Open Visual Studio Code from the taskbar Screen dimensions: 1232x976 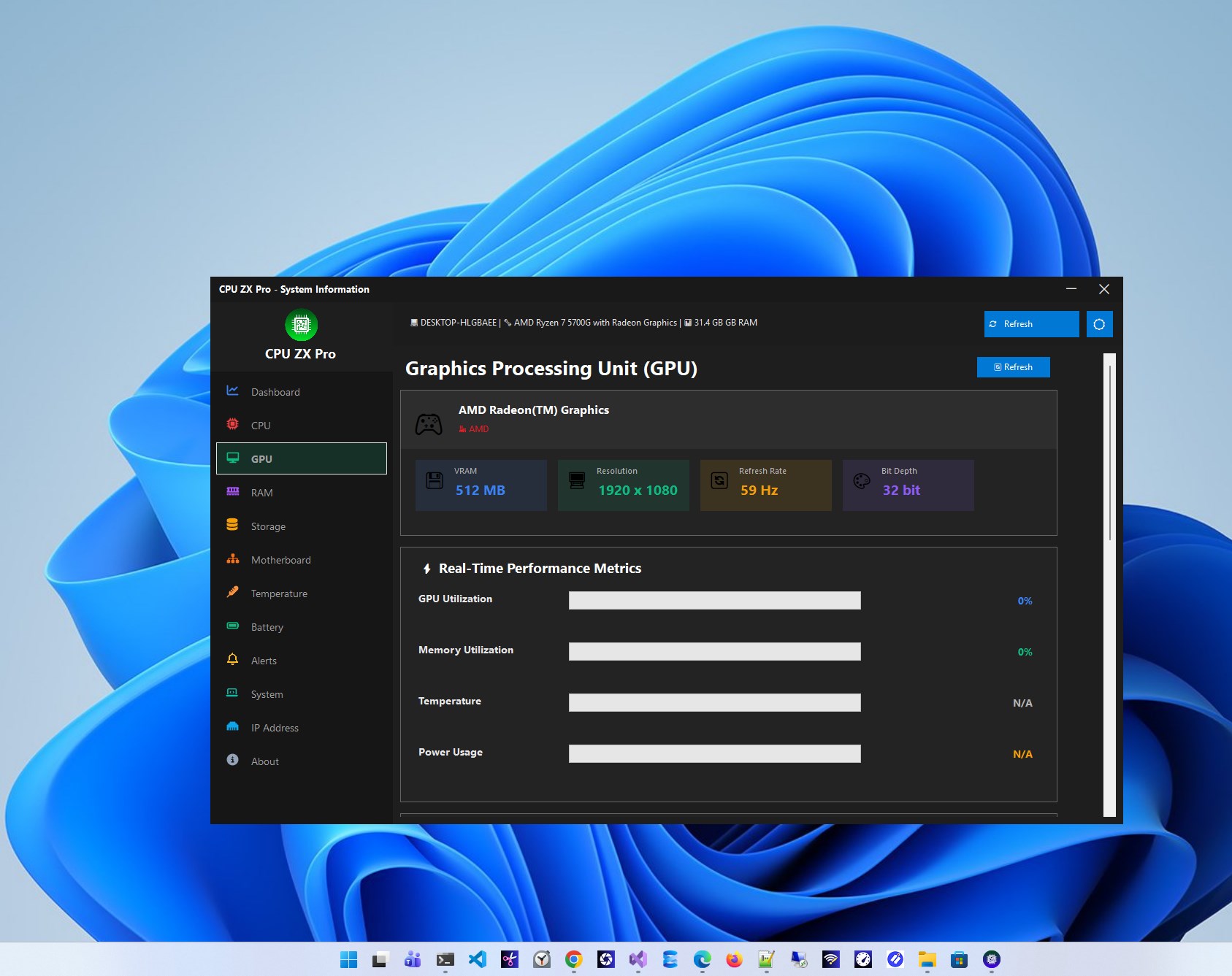tap(478, 959)
